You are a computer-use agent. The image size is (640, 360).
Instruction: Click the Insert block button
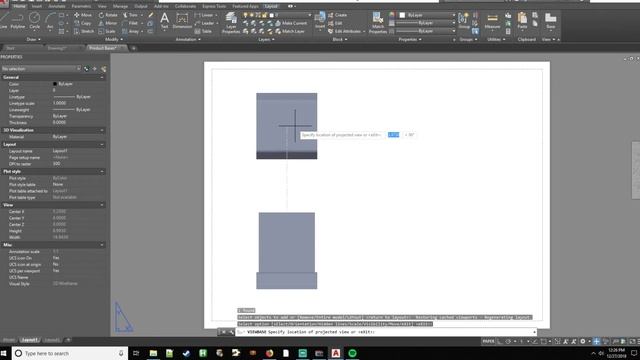(320, 20)
